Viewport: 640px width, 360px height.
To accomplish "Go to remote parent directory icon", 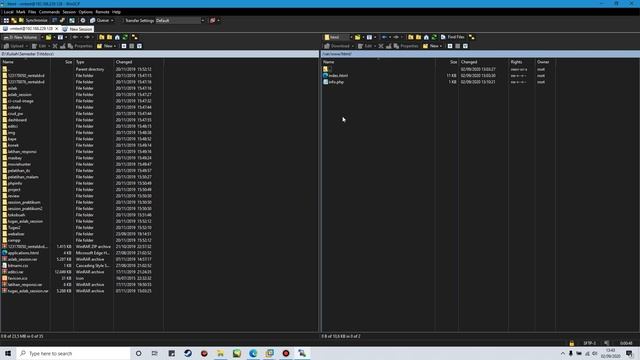I will click(x=411, y=37).
